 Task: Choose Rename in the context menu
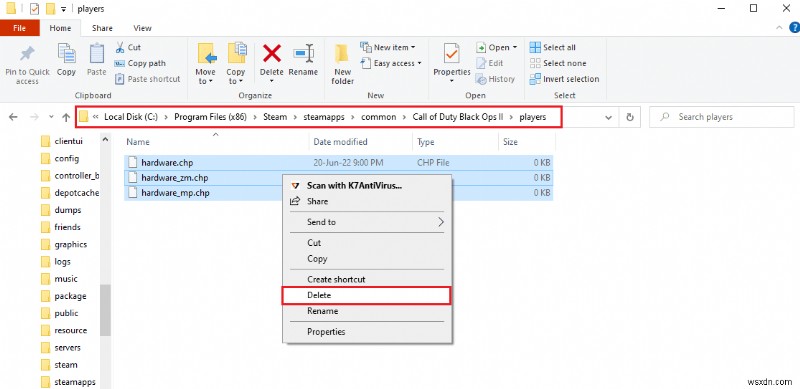(x=367, y=311)
